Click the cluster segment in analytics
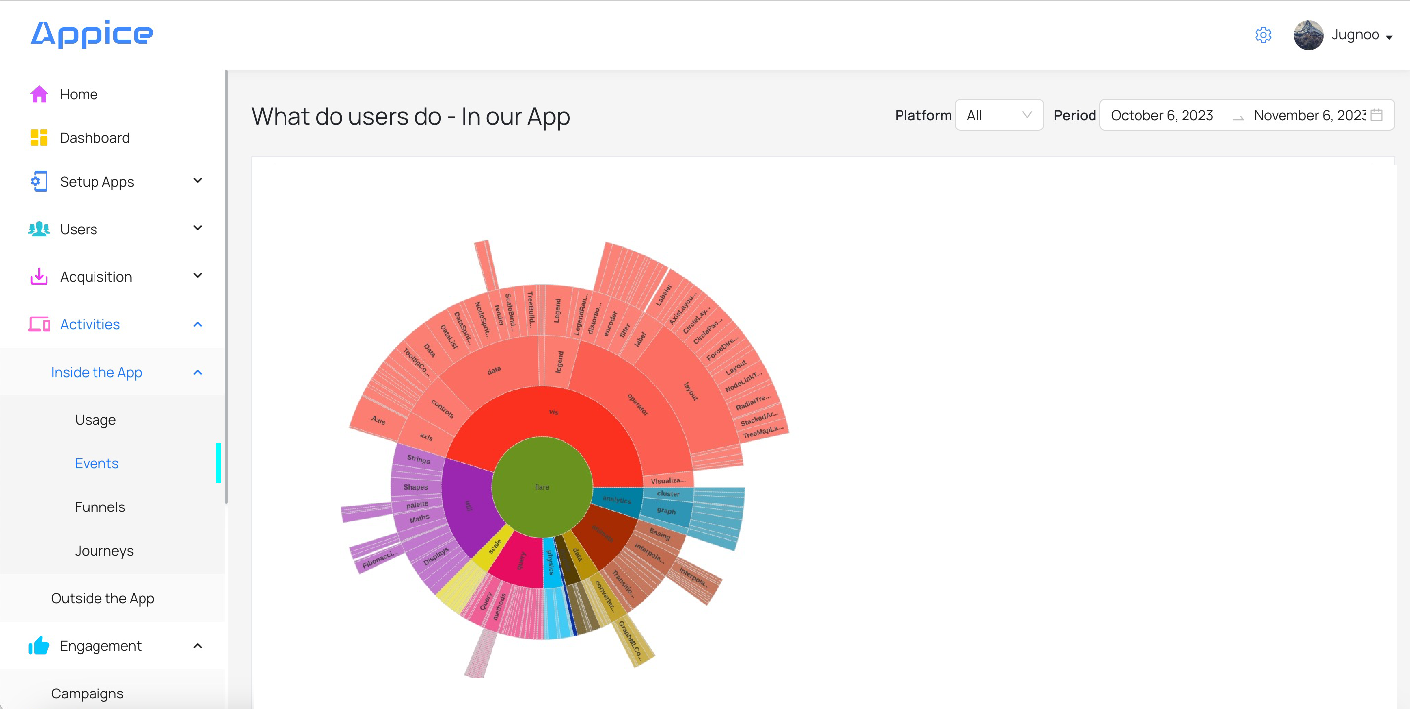The image size is (1410, 709). (x=667, y=493)
